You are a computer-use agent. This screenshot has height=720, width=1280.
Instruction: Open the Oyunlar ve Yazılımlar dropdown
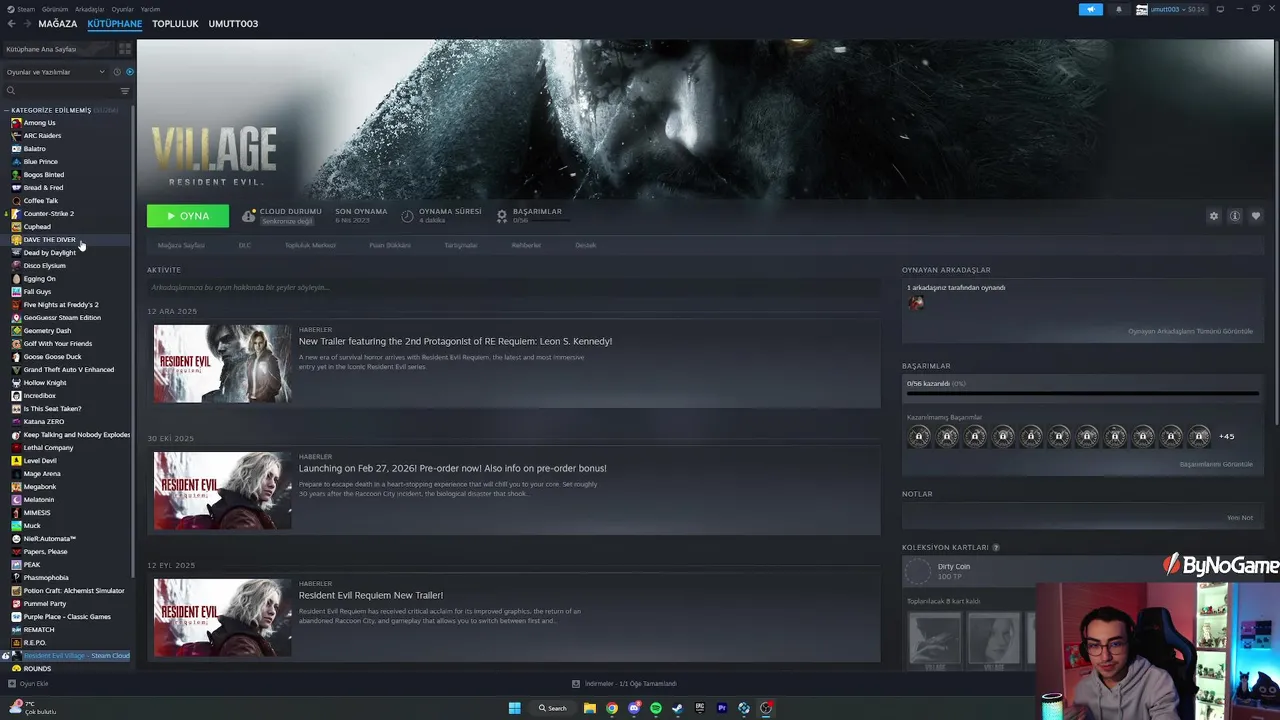coord(55,72)
